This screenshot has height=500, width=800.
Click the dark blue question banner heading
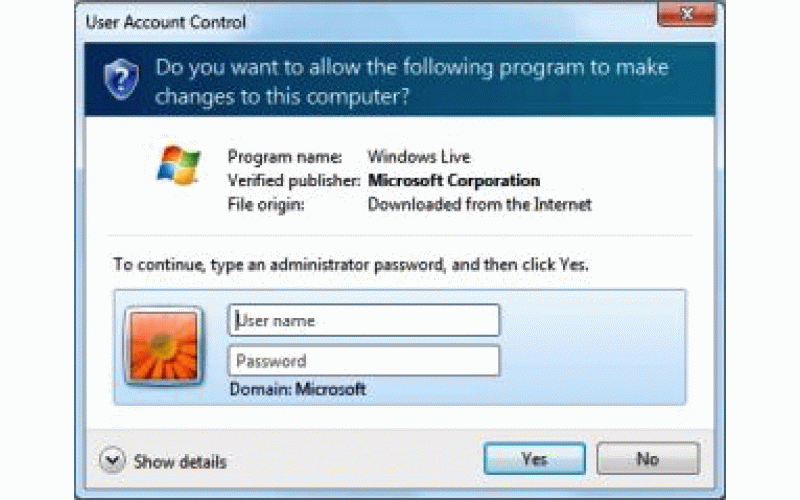pyautogui.click(x=412, y=82)
